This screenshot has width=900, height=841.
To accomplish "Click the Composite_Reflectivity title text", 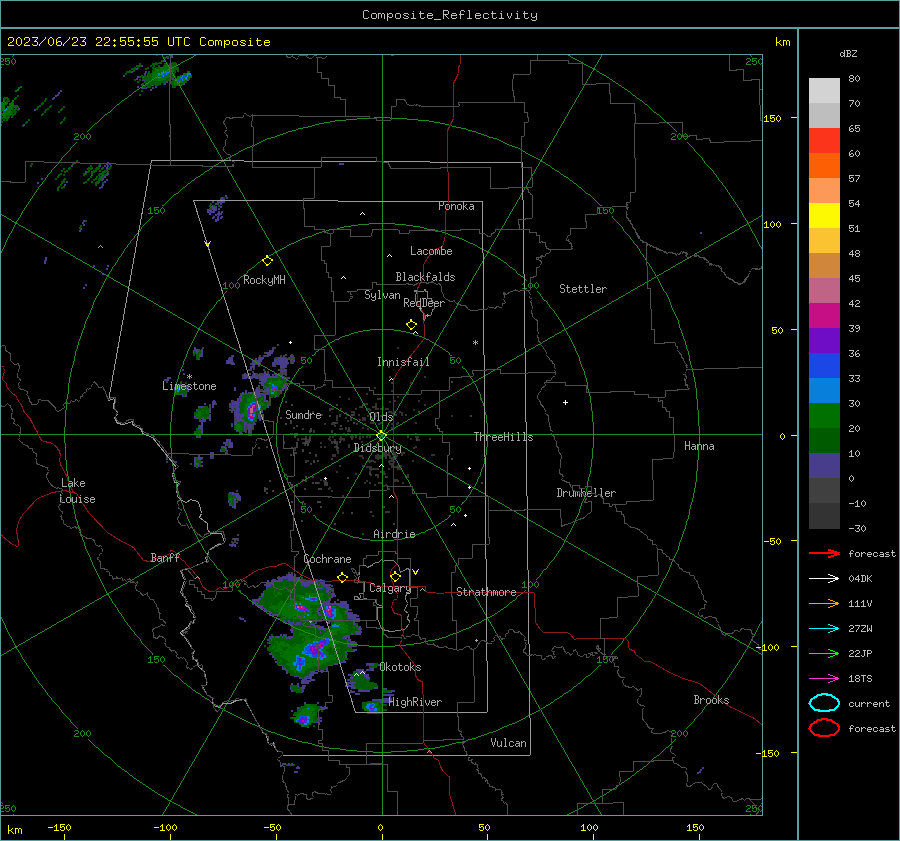I will (449, 15).
